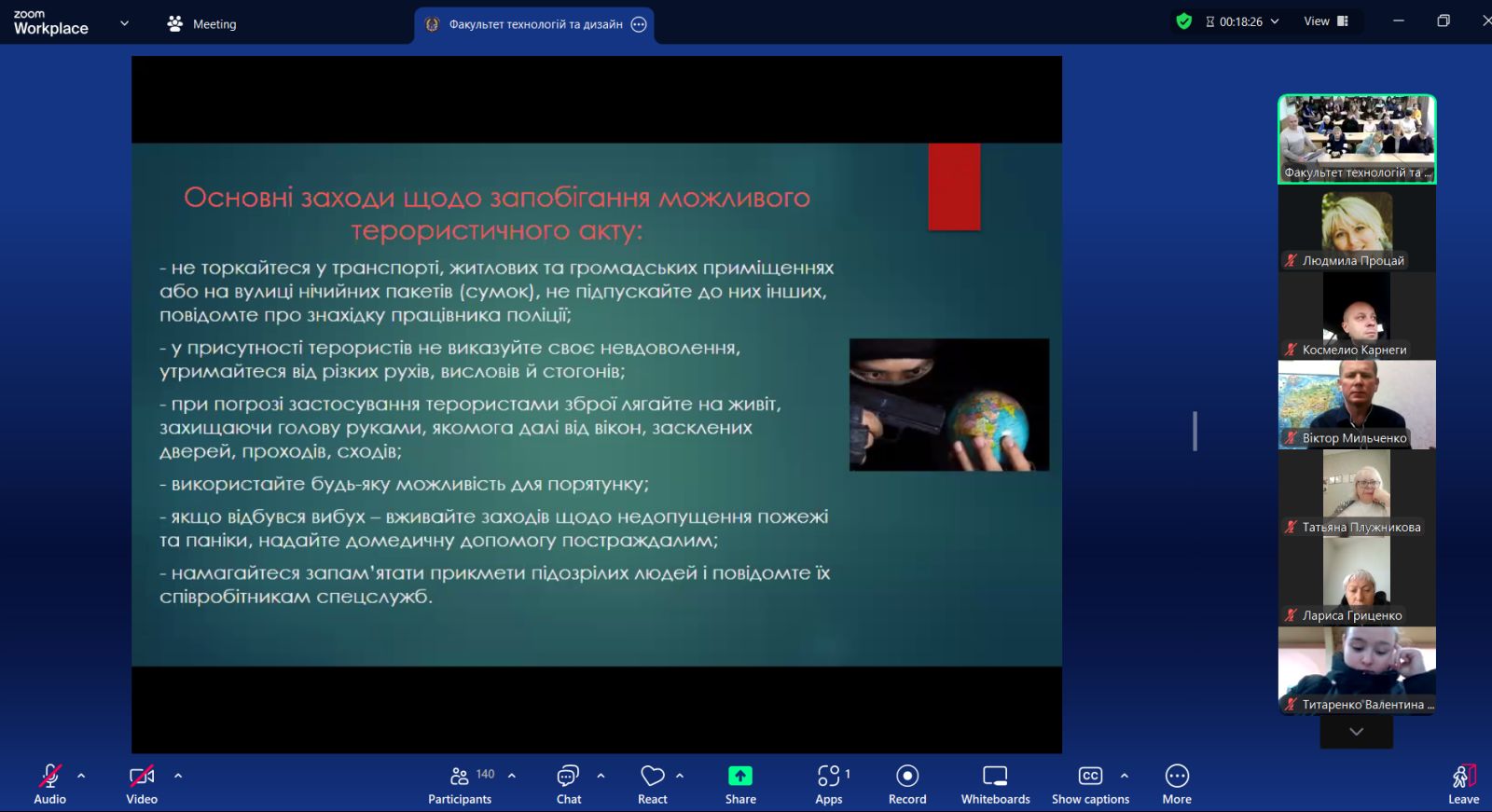This screenshot has height=812, width=1492.
Task: Select Віктор Мильченко video thumbnail
Action: [1357, 405]
